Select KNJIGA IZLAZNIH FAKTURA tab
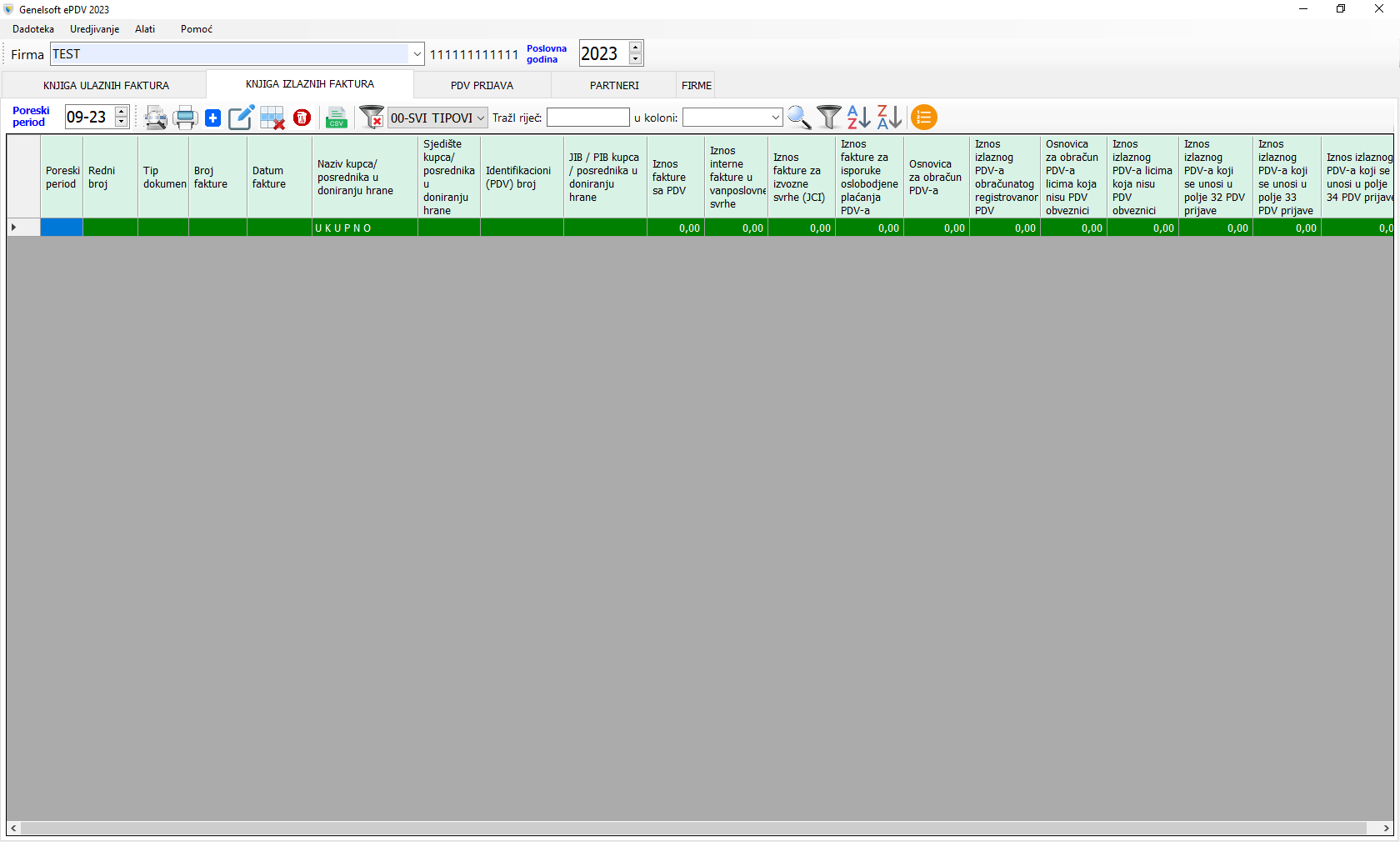1400x842 pixels. tap(310, 84)
